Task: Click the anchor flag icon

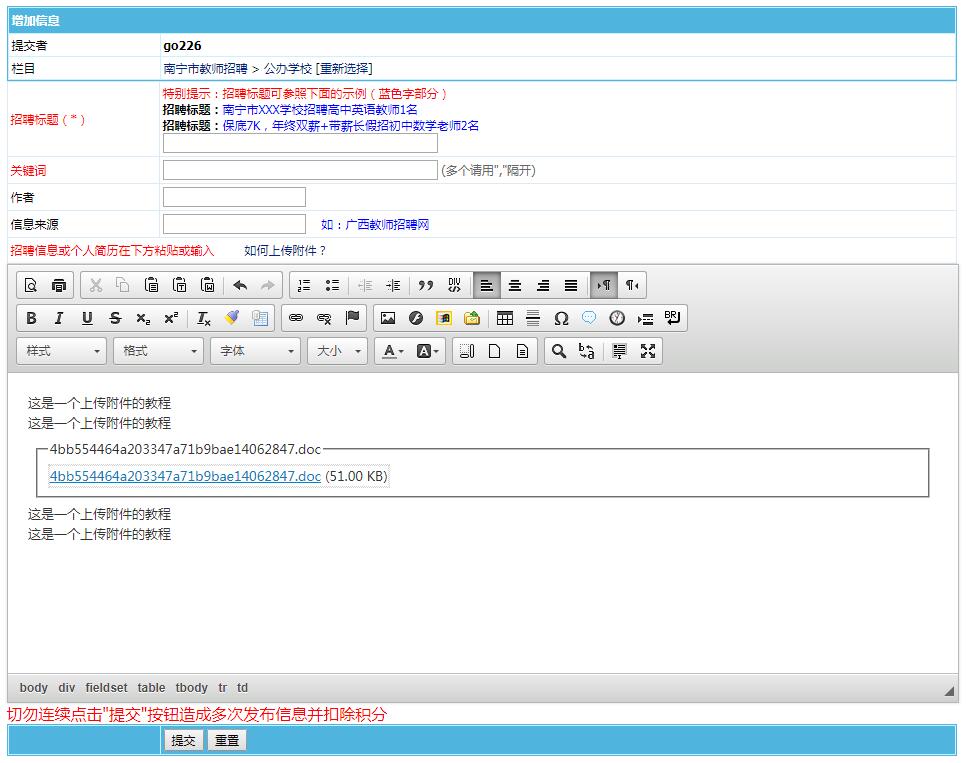Action: [352, 318]
